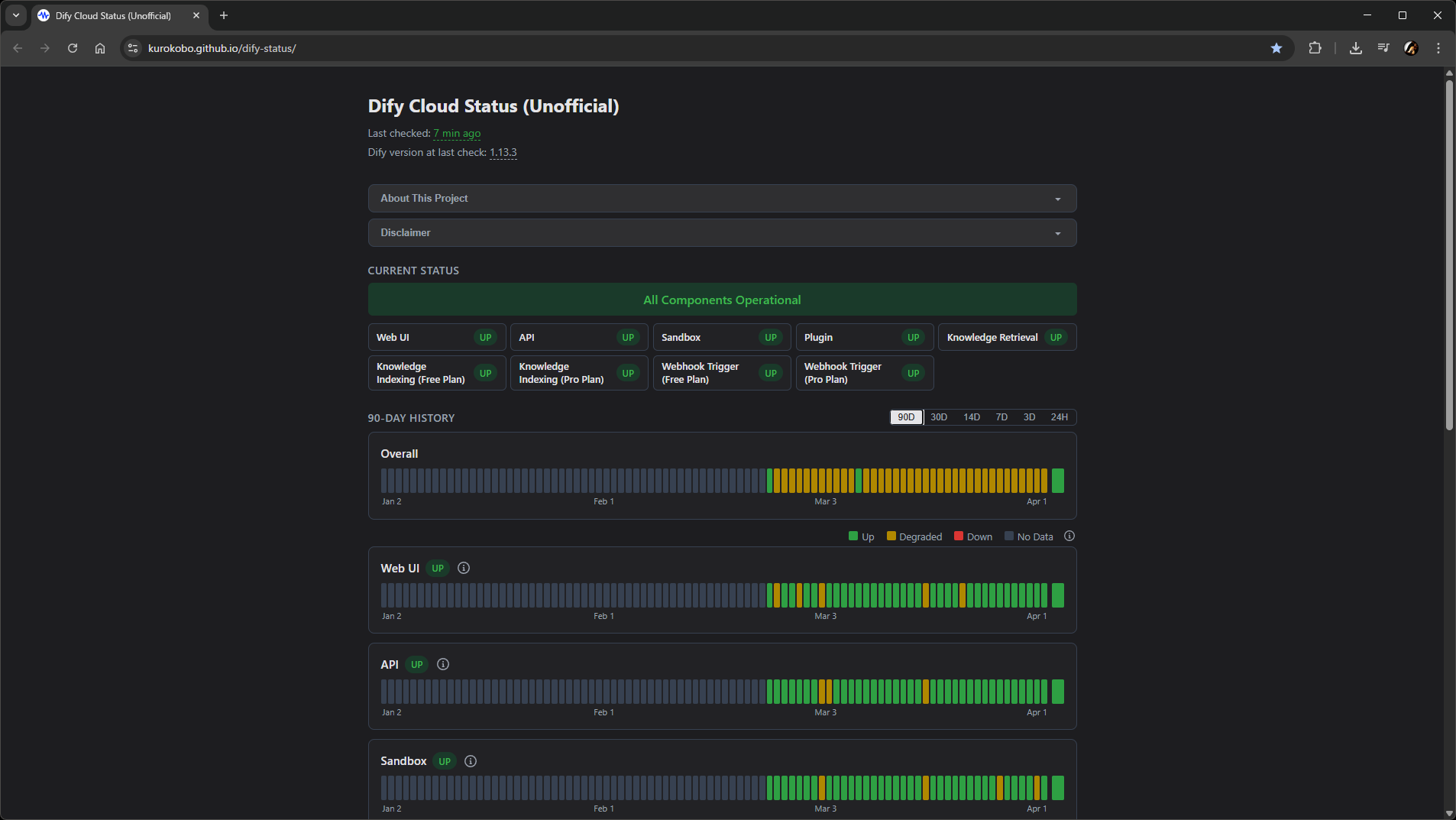Click the info icon beside API heading
This screenshot has width=1456, height=820.
[x=443, y=664]
